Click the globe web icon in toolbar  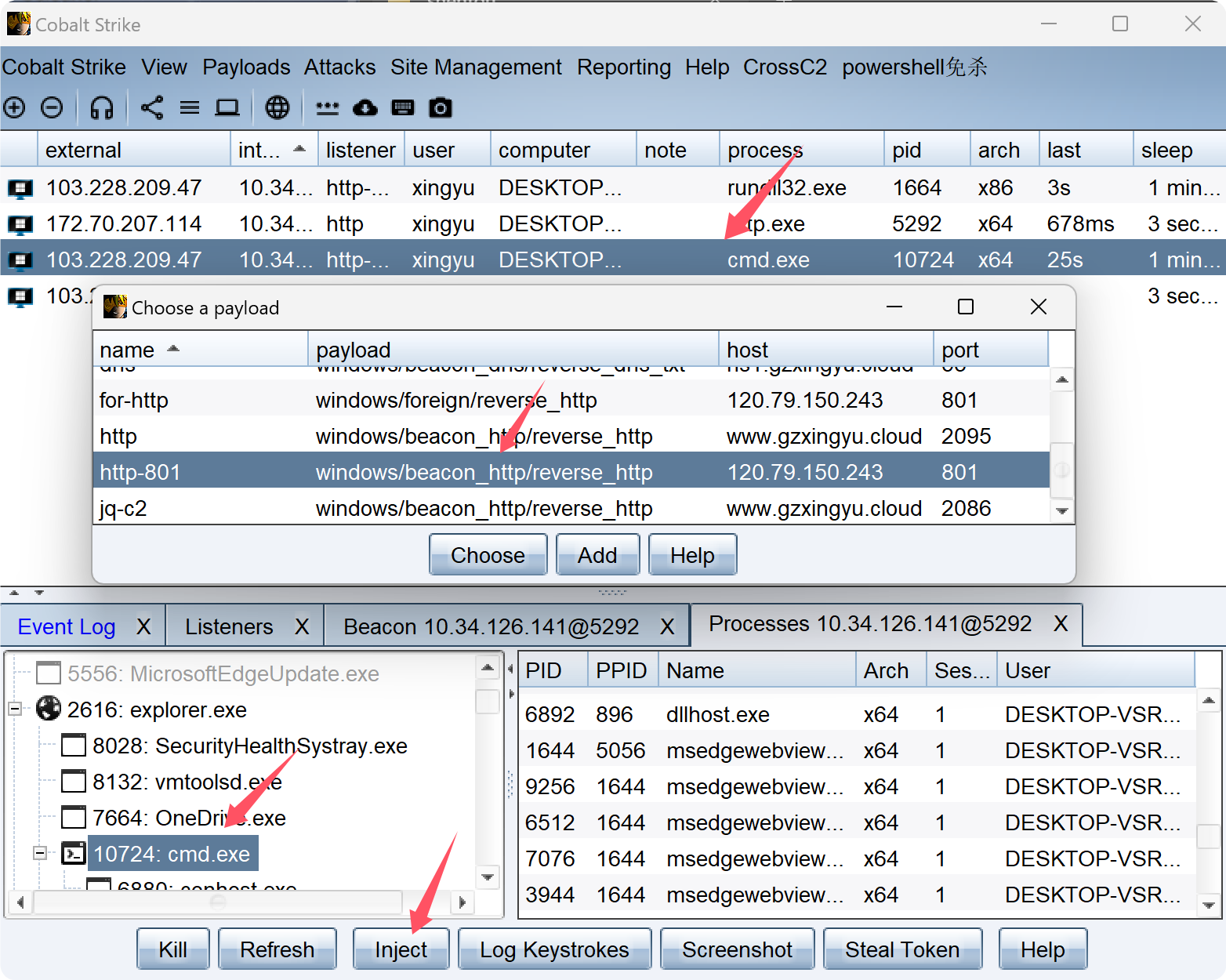pos(277,107)
